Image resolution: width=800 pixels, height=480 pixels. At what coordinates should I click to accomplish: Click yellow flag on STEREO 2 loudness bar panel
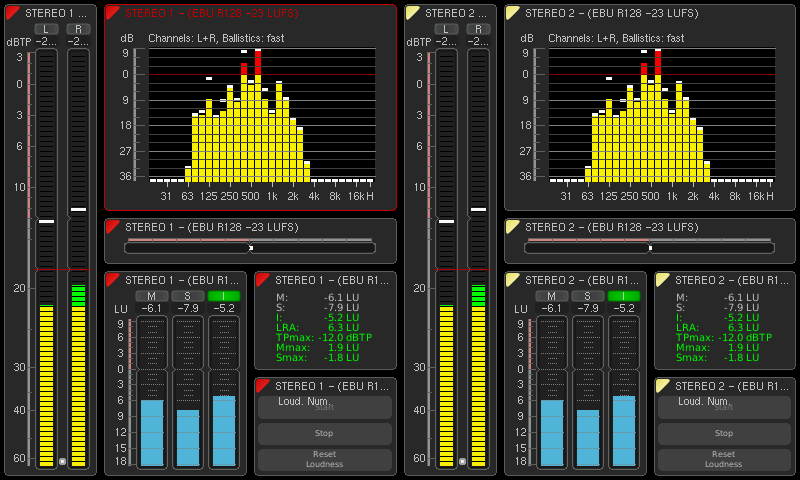(x=512, y=226)
